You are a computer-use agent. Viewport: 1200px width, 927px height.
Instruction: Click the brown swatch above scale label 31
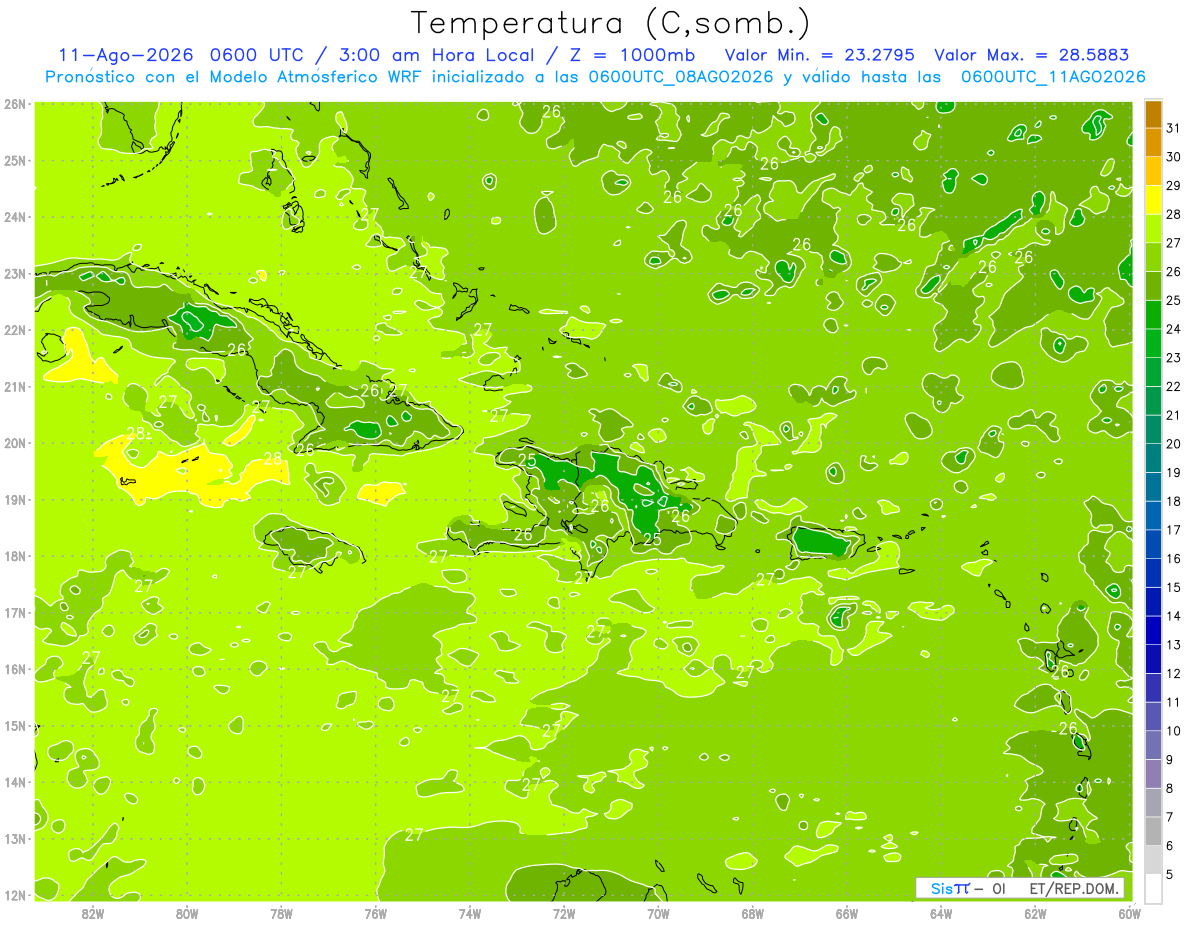1153,114
